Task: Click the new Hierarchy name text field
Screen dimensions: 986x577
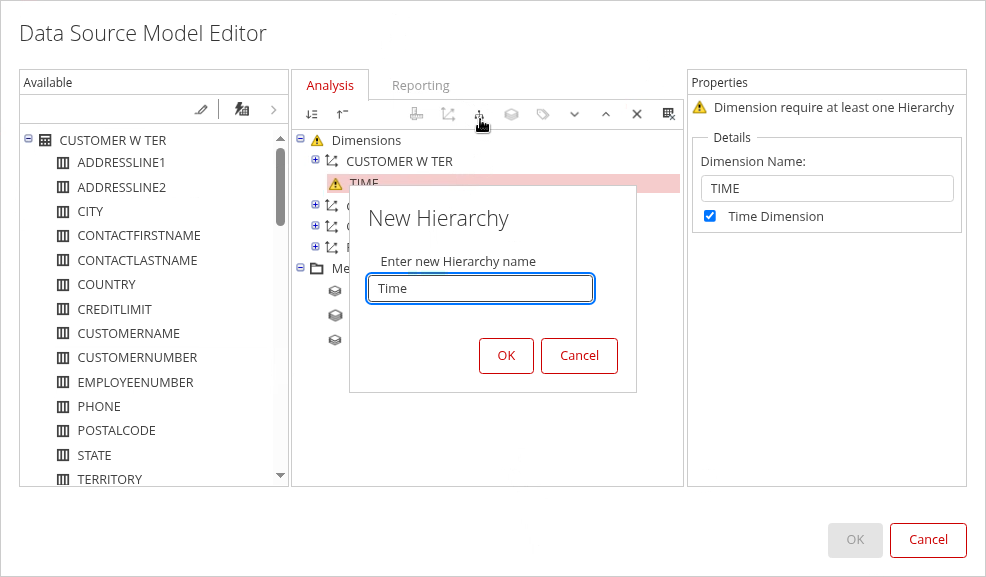Action: [x=480, y=289]
